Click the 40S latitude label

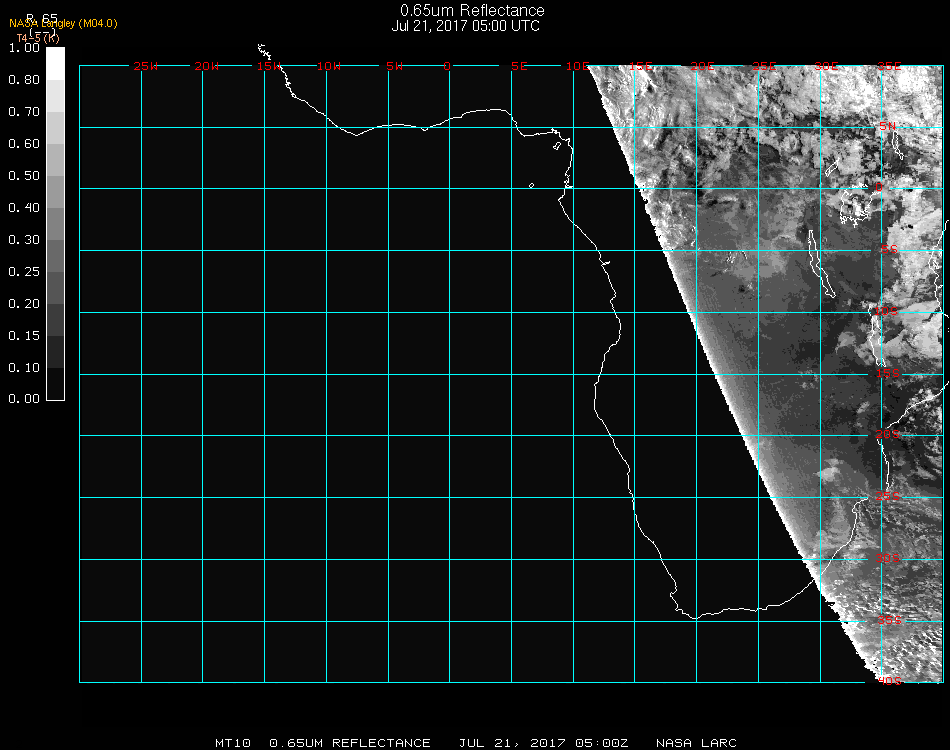[889, 681]
